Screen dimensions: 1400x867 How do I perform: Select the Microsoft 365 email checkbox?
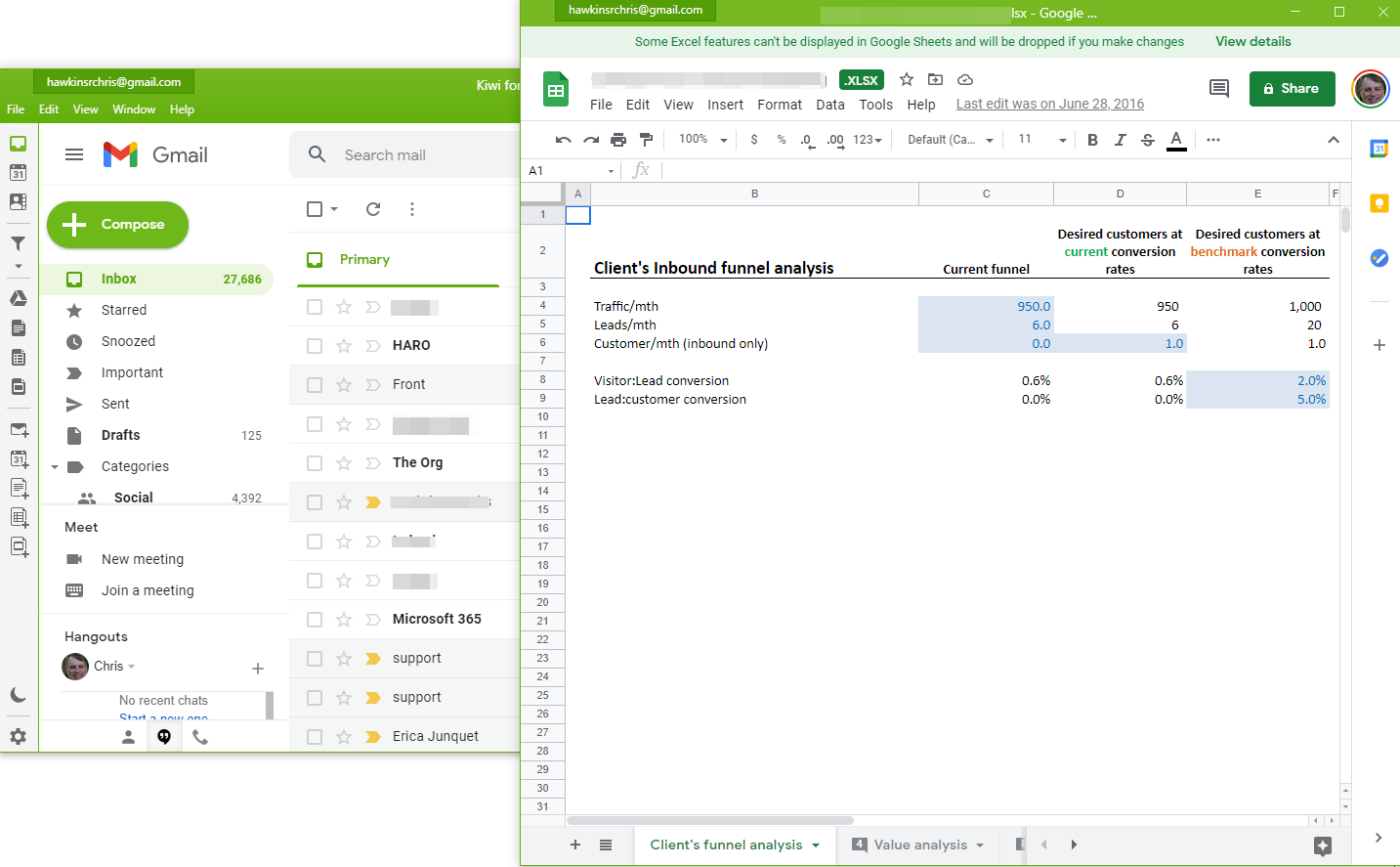pyautogui.click(x=314, y=619)
